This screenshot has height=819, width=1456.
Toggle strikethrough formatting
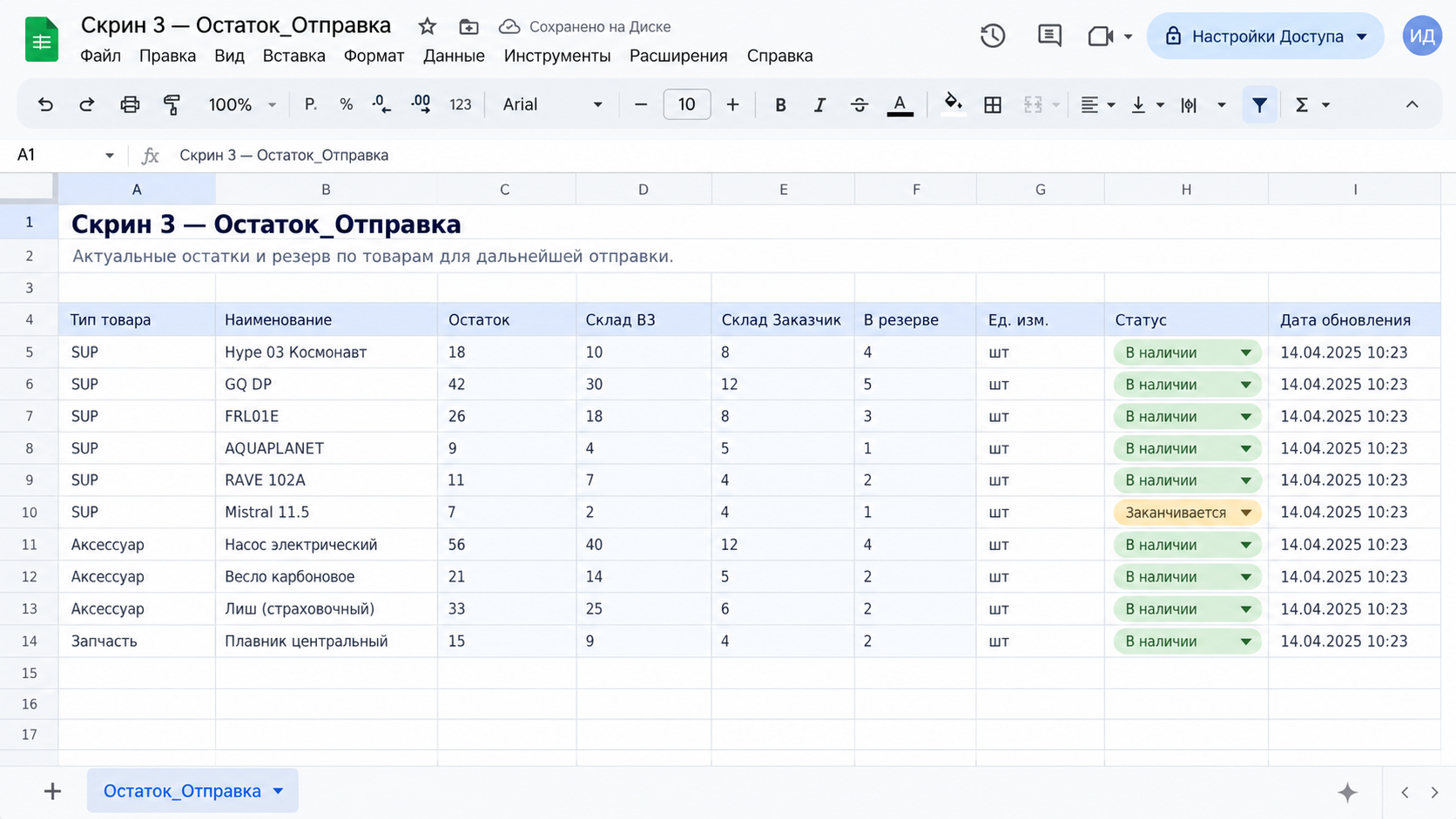coord(859,104)
